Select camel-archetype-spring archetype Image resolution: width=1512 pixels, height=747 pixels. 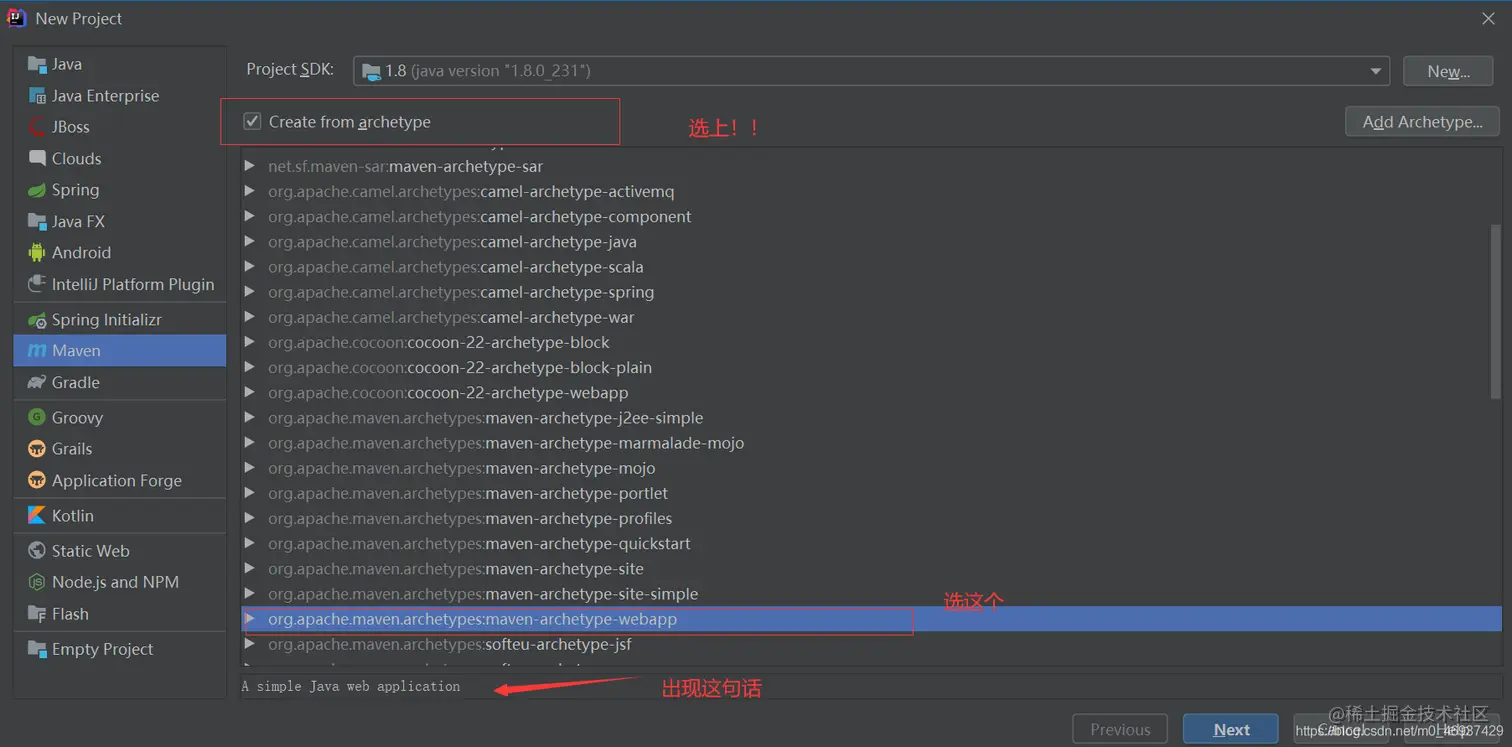coord(870,292)
